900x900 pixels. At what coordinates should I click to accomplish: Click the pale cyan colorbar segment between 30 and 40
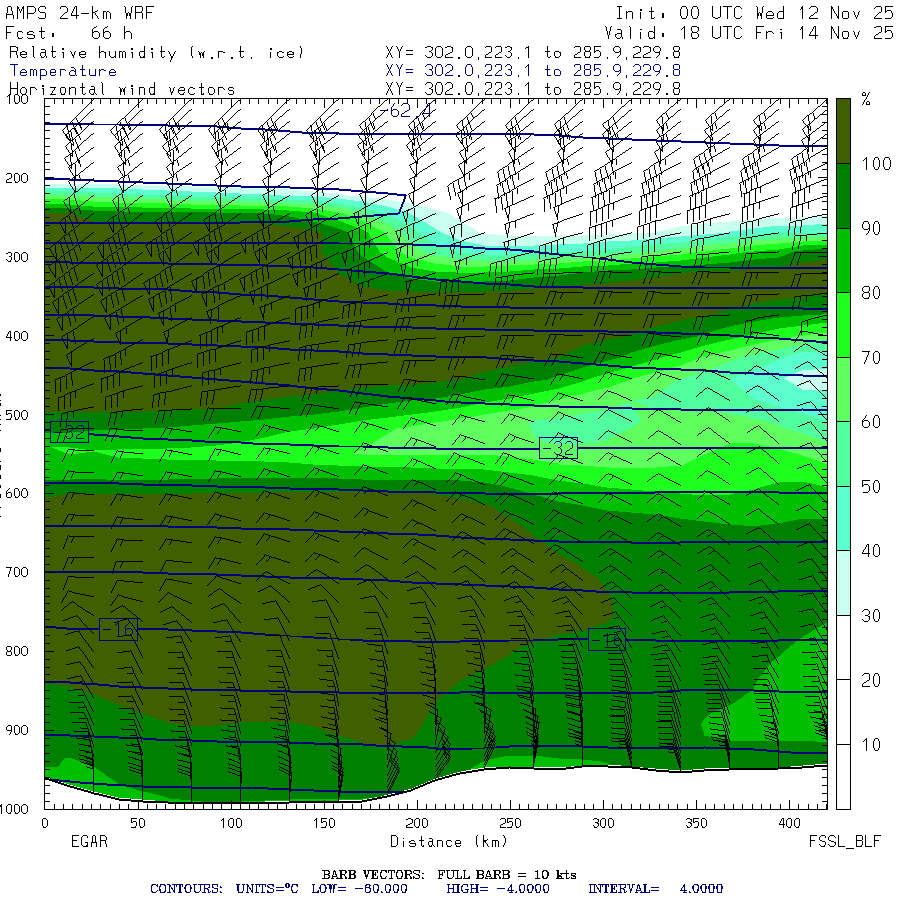843,583
